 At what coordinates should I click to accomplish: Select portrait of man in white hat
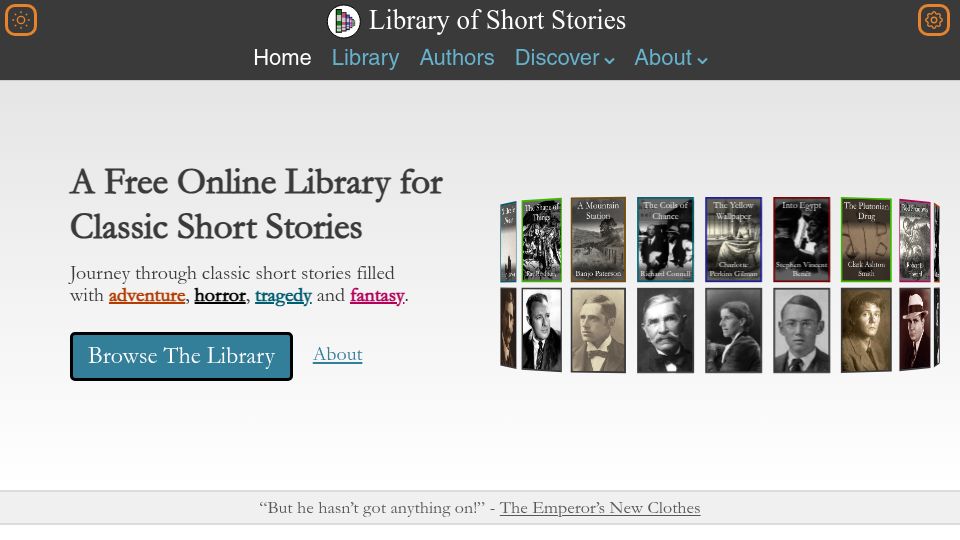click(915, 330)
